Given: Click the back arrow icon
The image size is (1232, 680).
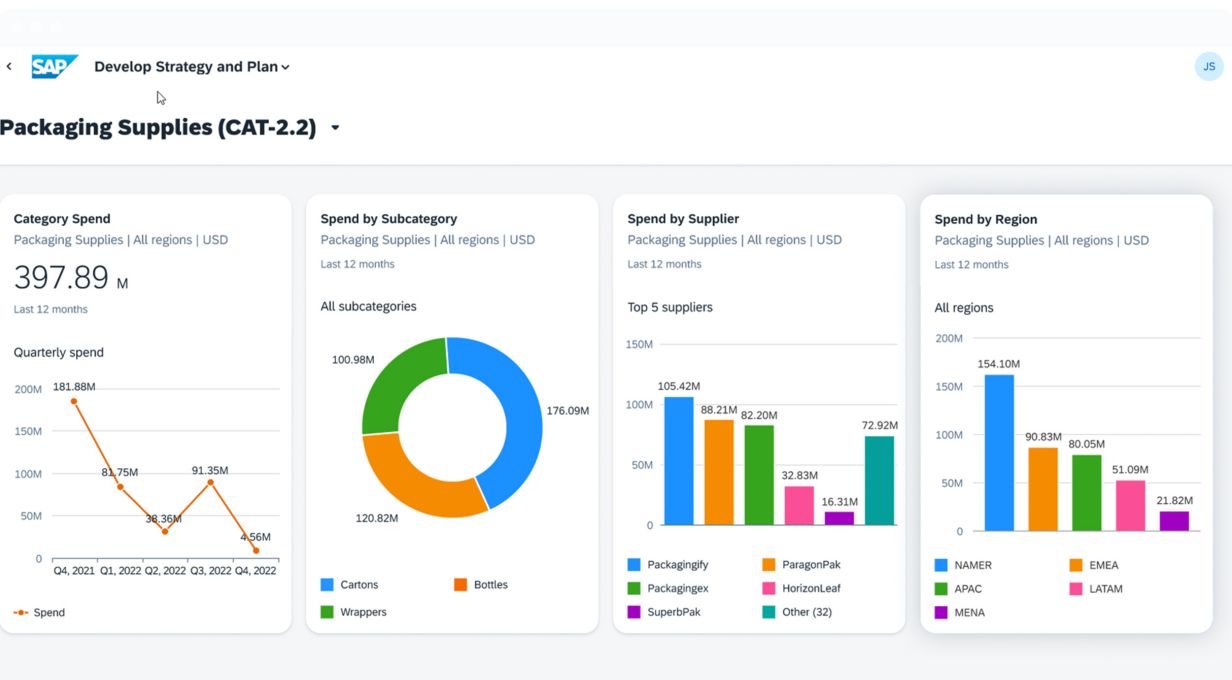Looking at the screenshot, I should pyautogui.click(x=9, y=67).
